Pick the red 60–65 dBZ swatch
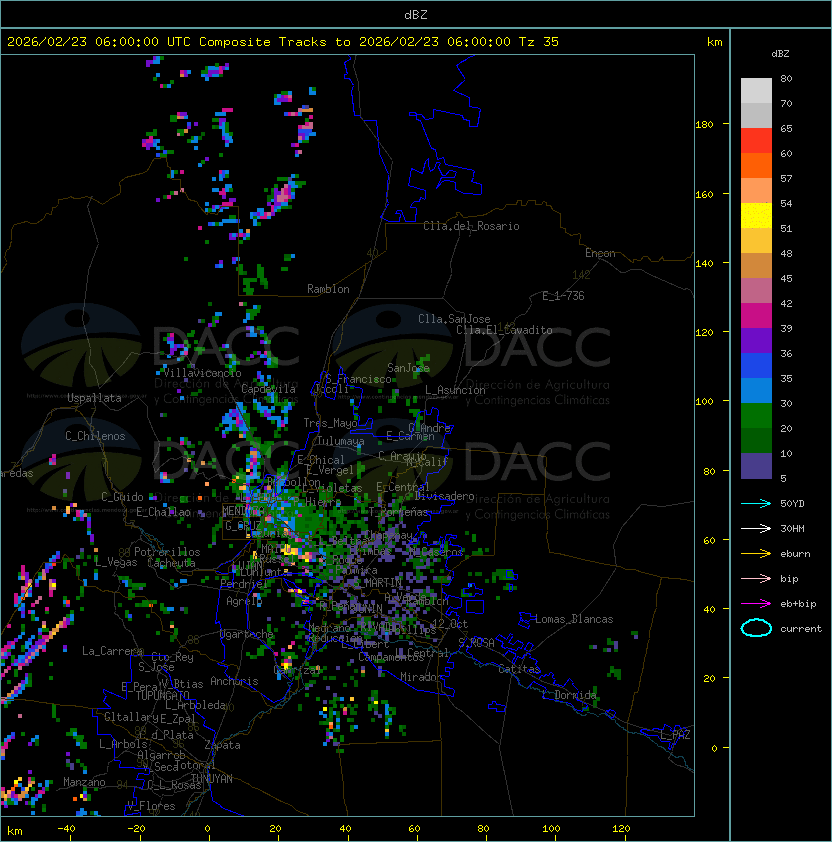832x842 pixels. (756, 141)
